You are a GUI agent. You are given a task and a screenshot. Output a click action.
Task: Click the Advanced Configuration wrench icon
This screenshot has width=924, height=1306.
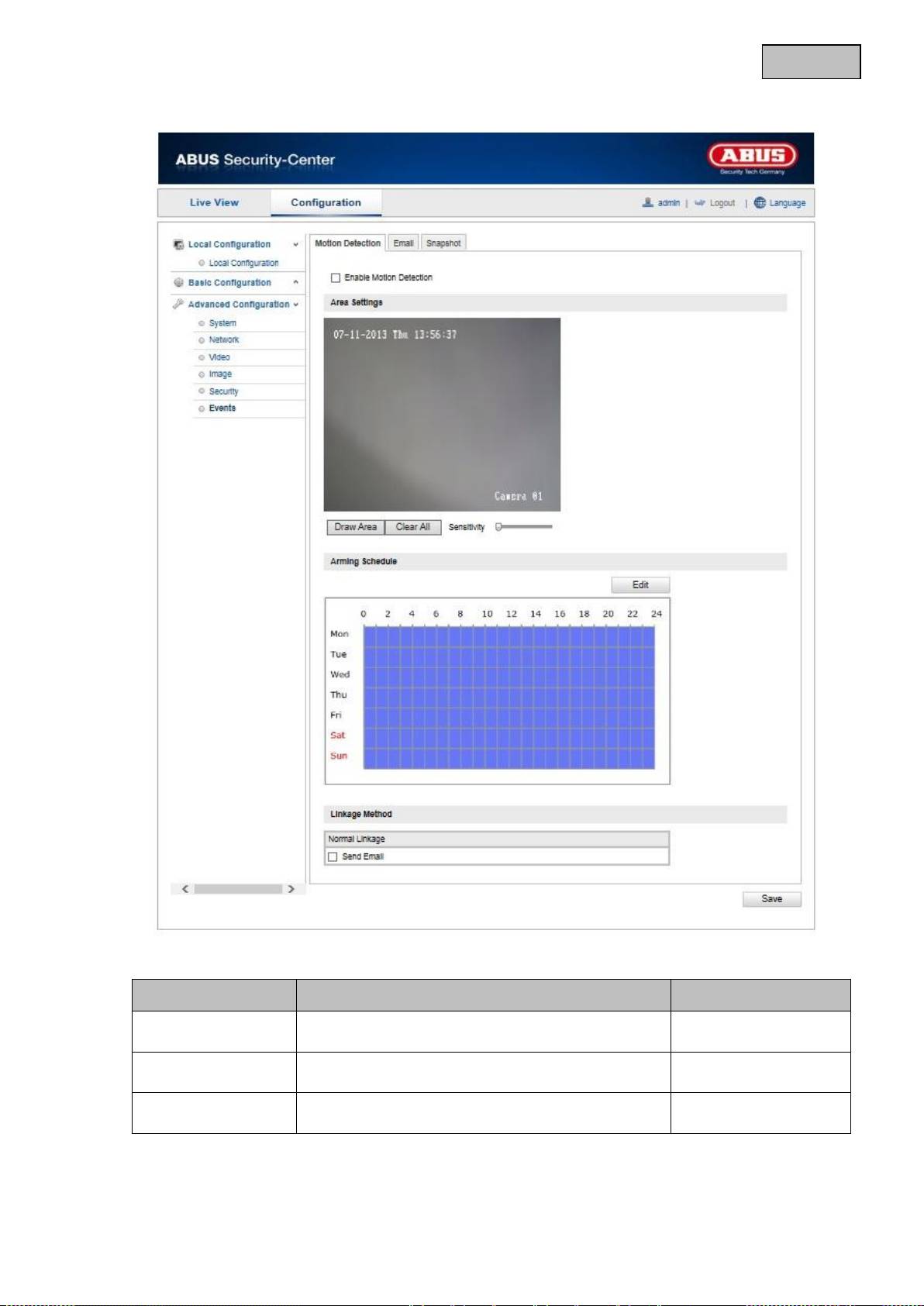pyautogui.click(x=178, y=305)
